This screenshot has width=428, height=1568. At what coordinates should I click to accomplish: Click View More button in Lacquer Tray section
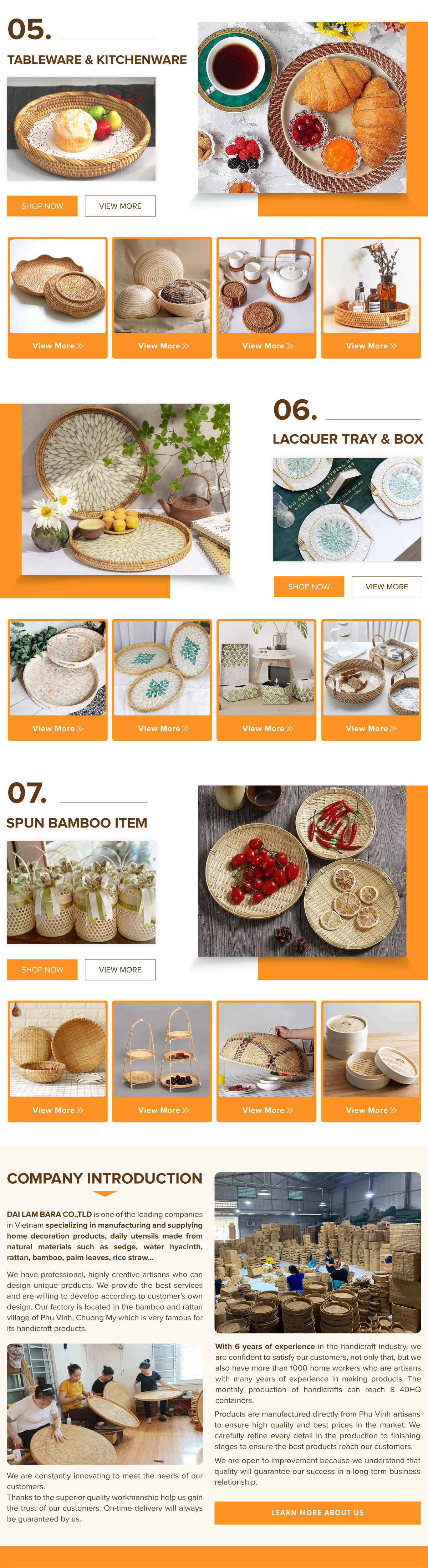click(x=387, y=586)
